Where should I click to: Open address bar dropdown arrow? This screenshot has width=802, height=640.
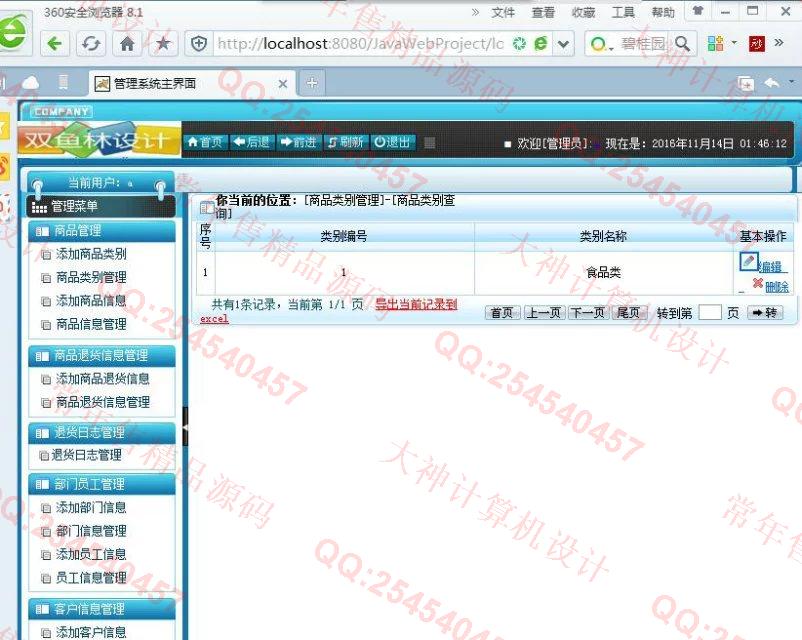point(563,45)
